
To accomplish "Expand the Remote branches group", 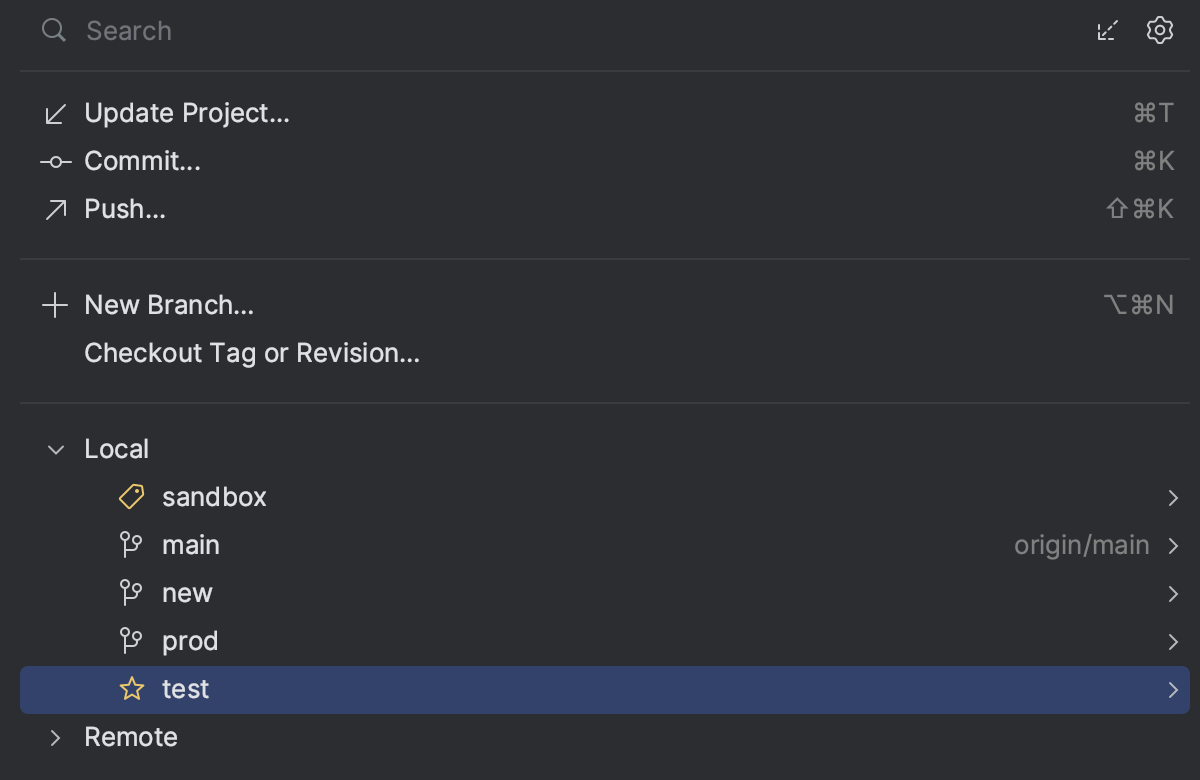I will pyautogui.click(x=56, y=738).
